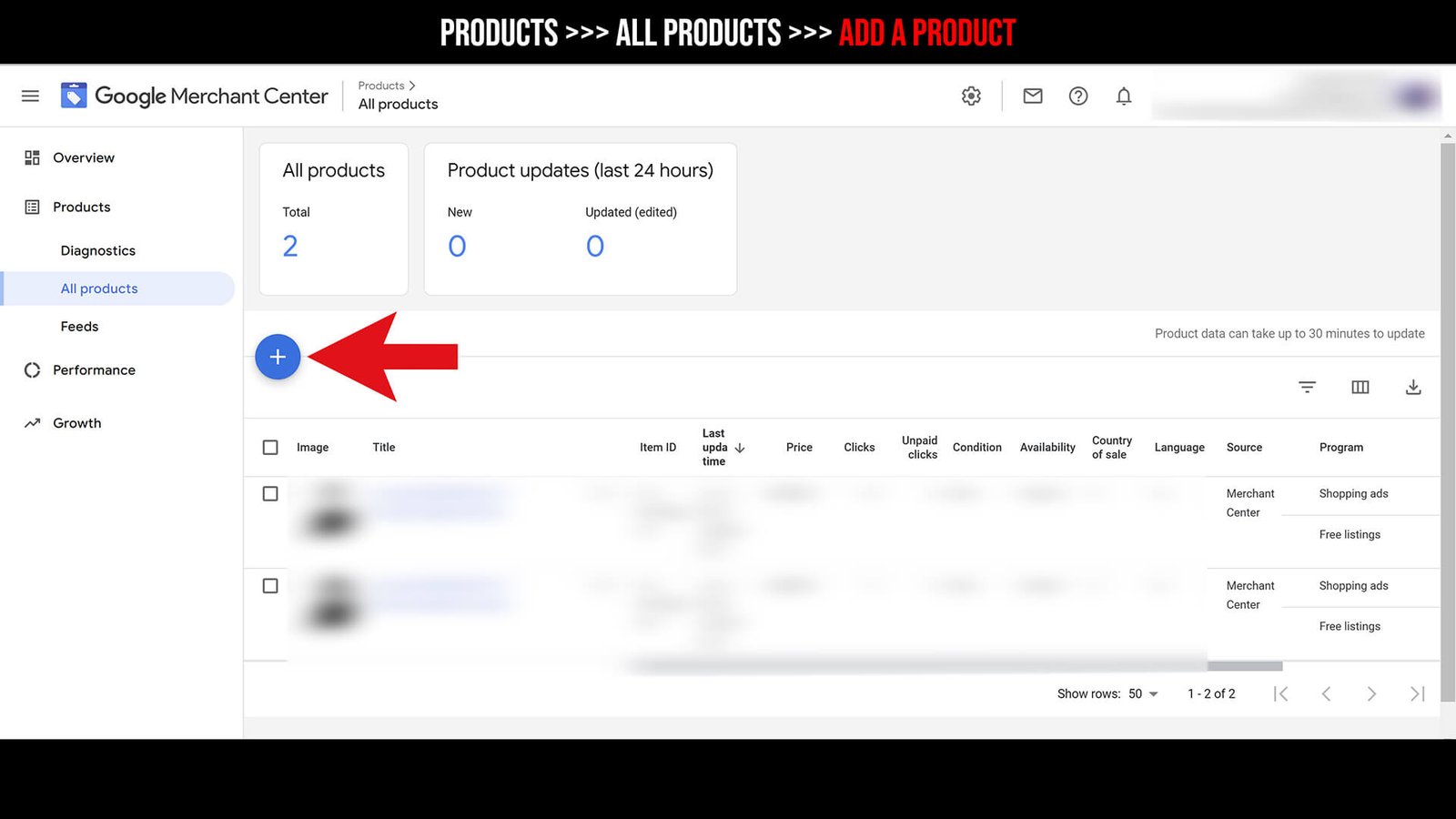Open Performance in the sidebar
This screenshot has width=1456, height=819.
[94, 369]
